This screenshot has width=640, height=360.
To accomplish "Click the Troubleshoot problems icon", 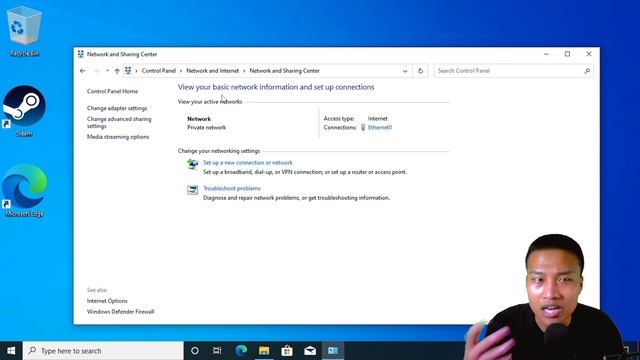I will [192, 190].
